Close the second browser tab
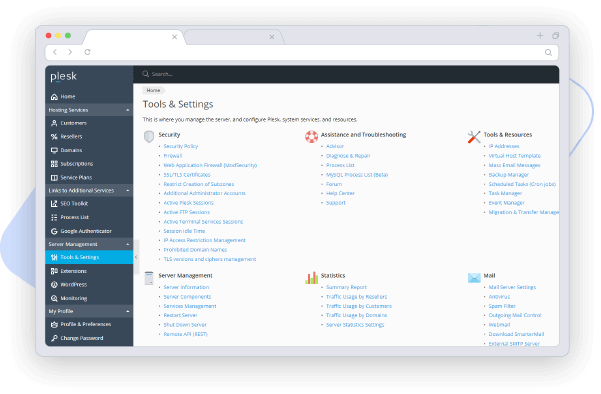The height and width of the screenshot is (394, 601). (272, 37)
